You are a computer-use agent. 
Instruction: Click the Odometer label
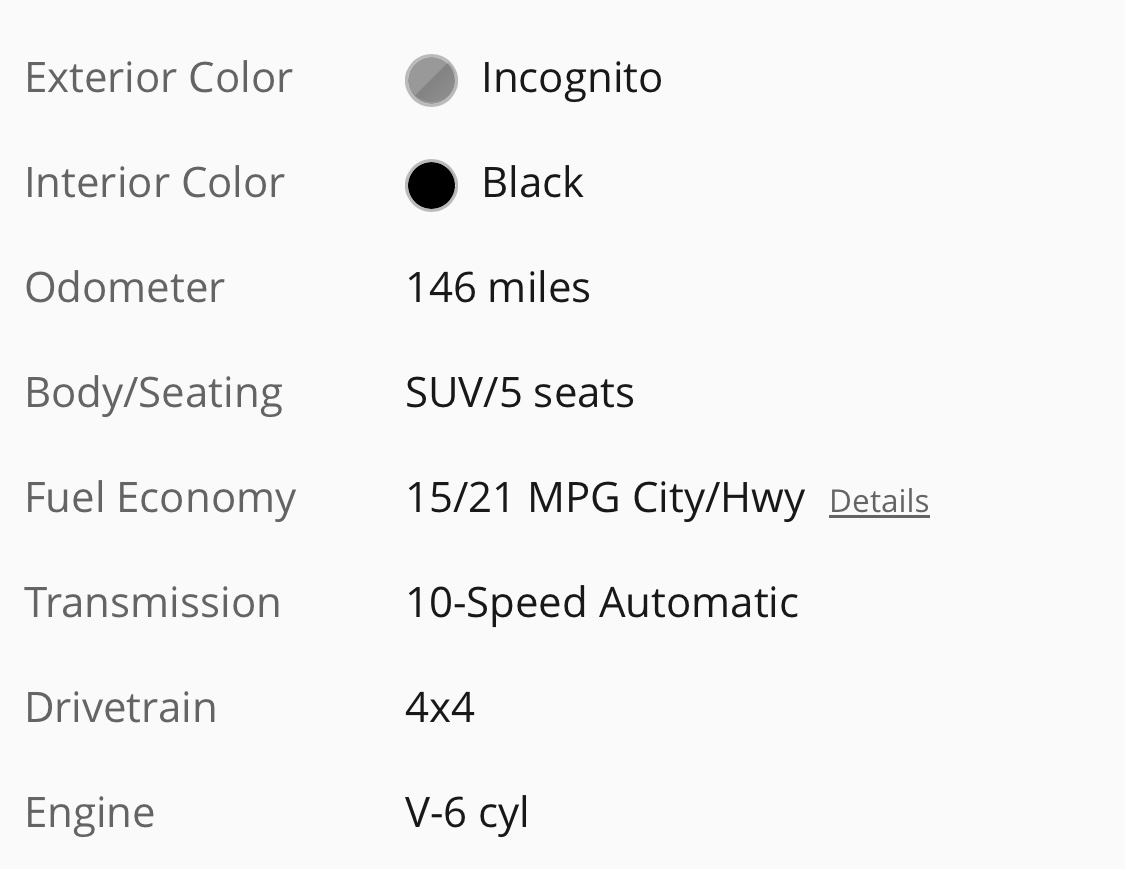[125, 288]
